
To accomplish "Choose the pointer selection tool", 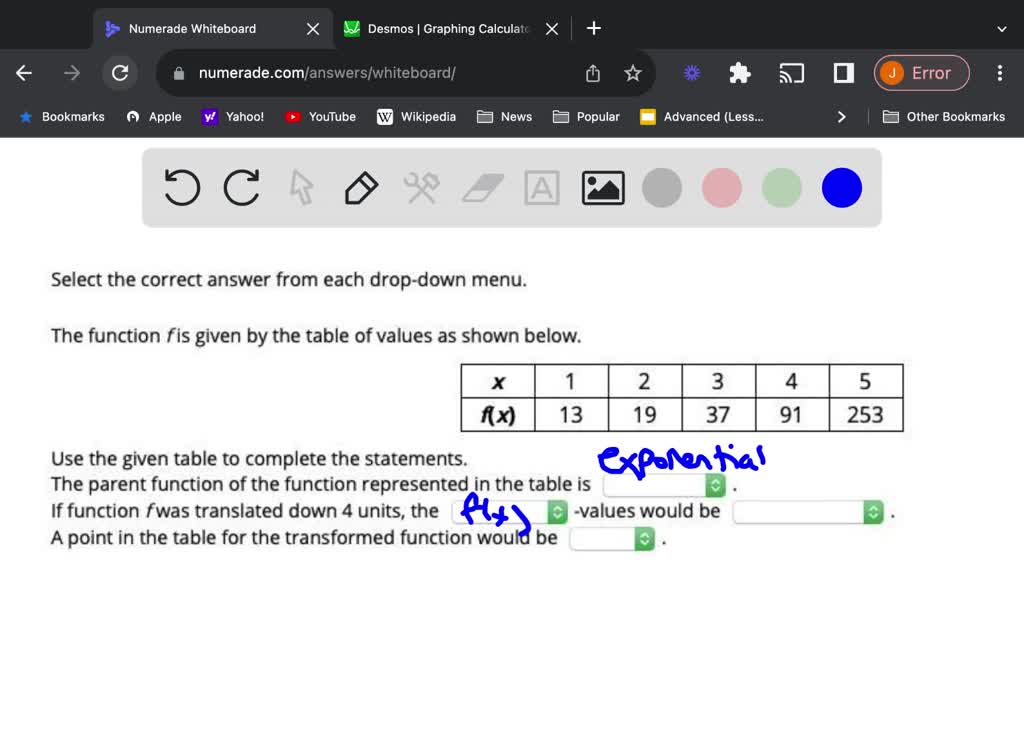I will [301, 187].
